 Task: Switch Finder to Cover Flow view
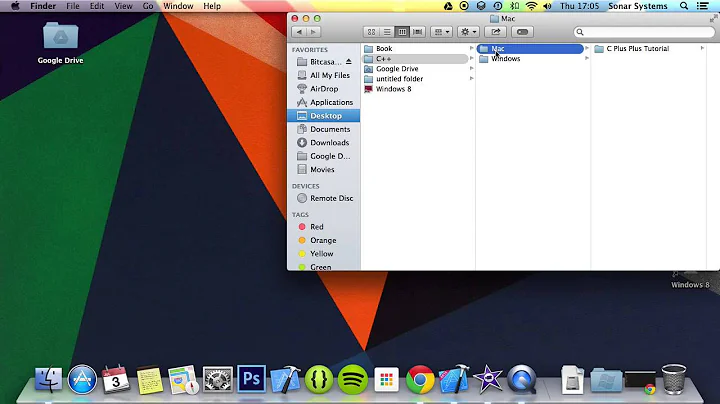418,32
